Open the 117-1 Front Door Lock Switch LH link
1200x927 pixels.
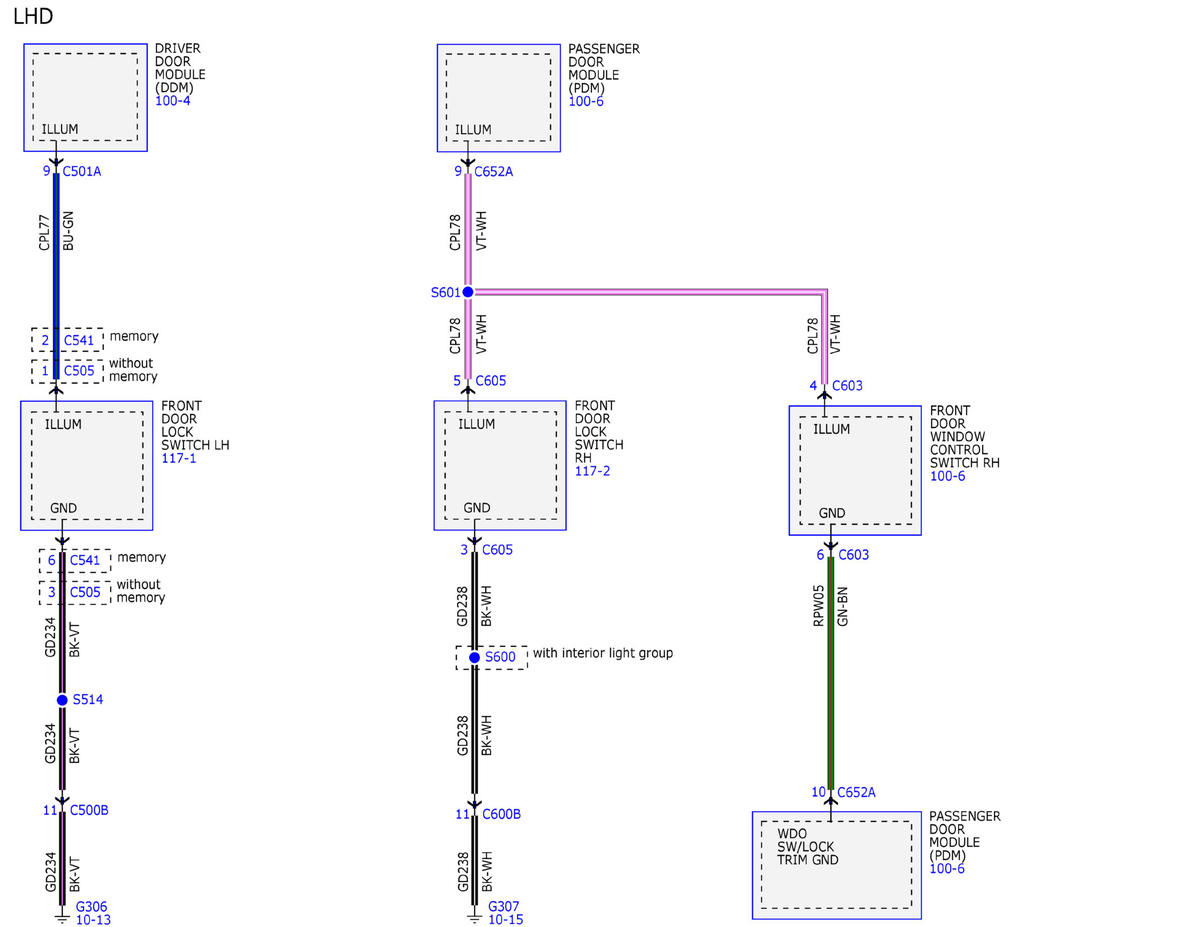[179, 459]
